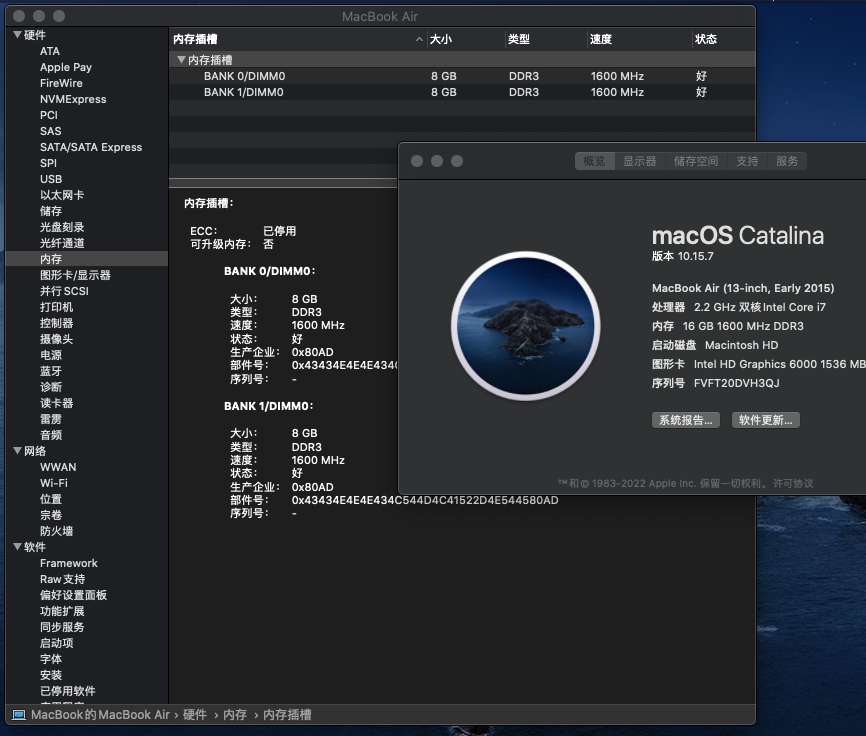Select ATA in hardware sidebar
866x736 pixels.
click(x=50, y=51)
